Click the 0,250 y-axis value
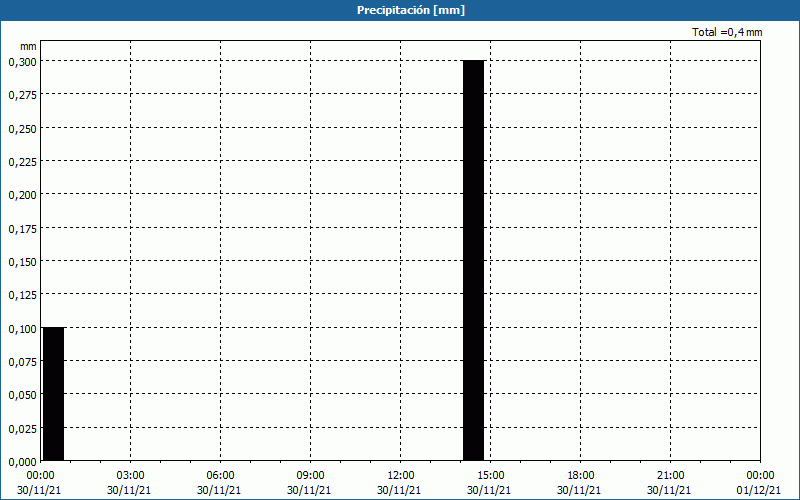 pyautogui.click(x=22, y=129)
